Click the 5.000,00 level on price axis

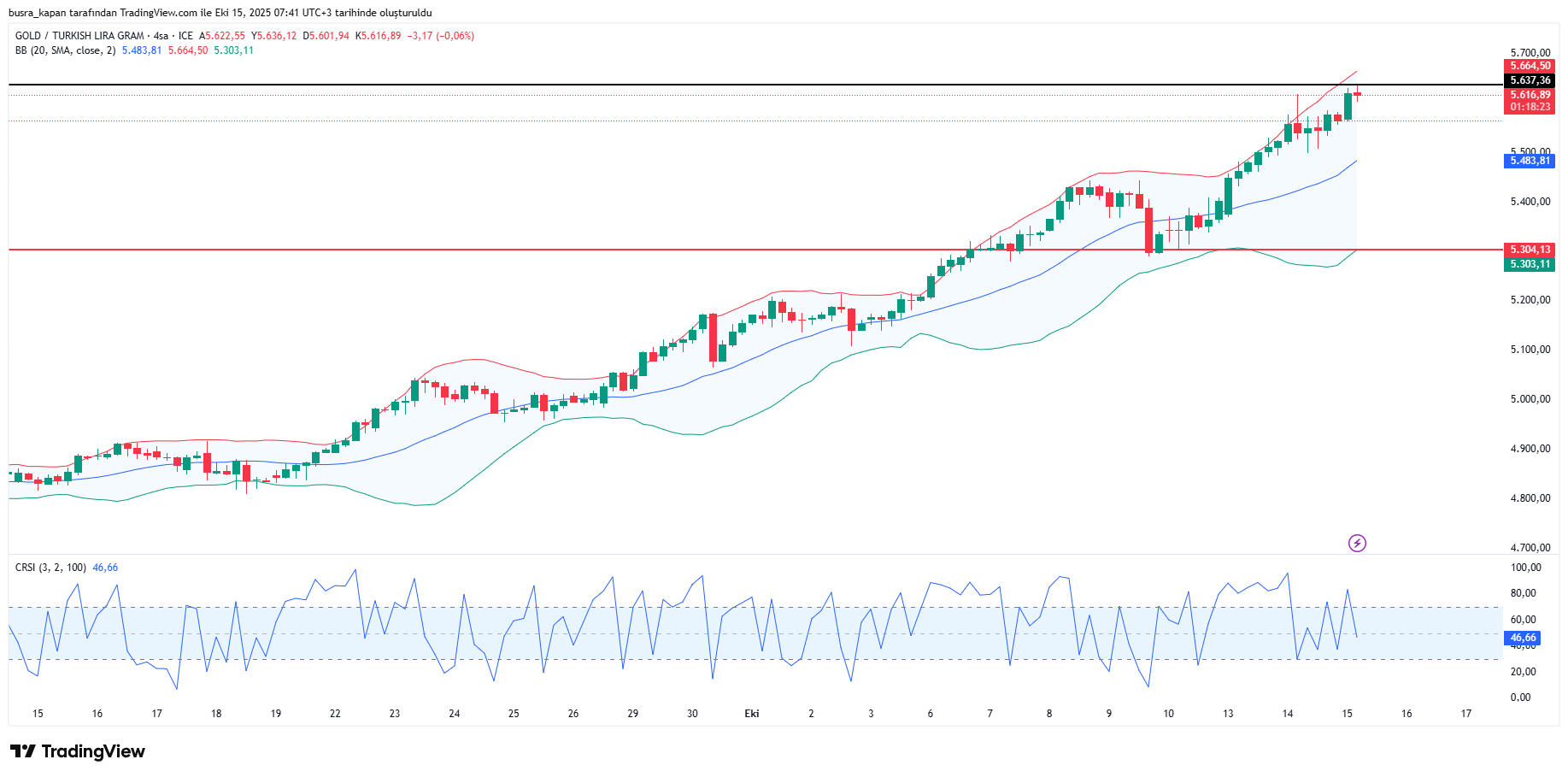tap(1530, 399)
